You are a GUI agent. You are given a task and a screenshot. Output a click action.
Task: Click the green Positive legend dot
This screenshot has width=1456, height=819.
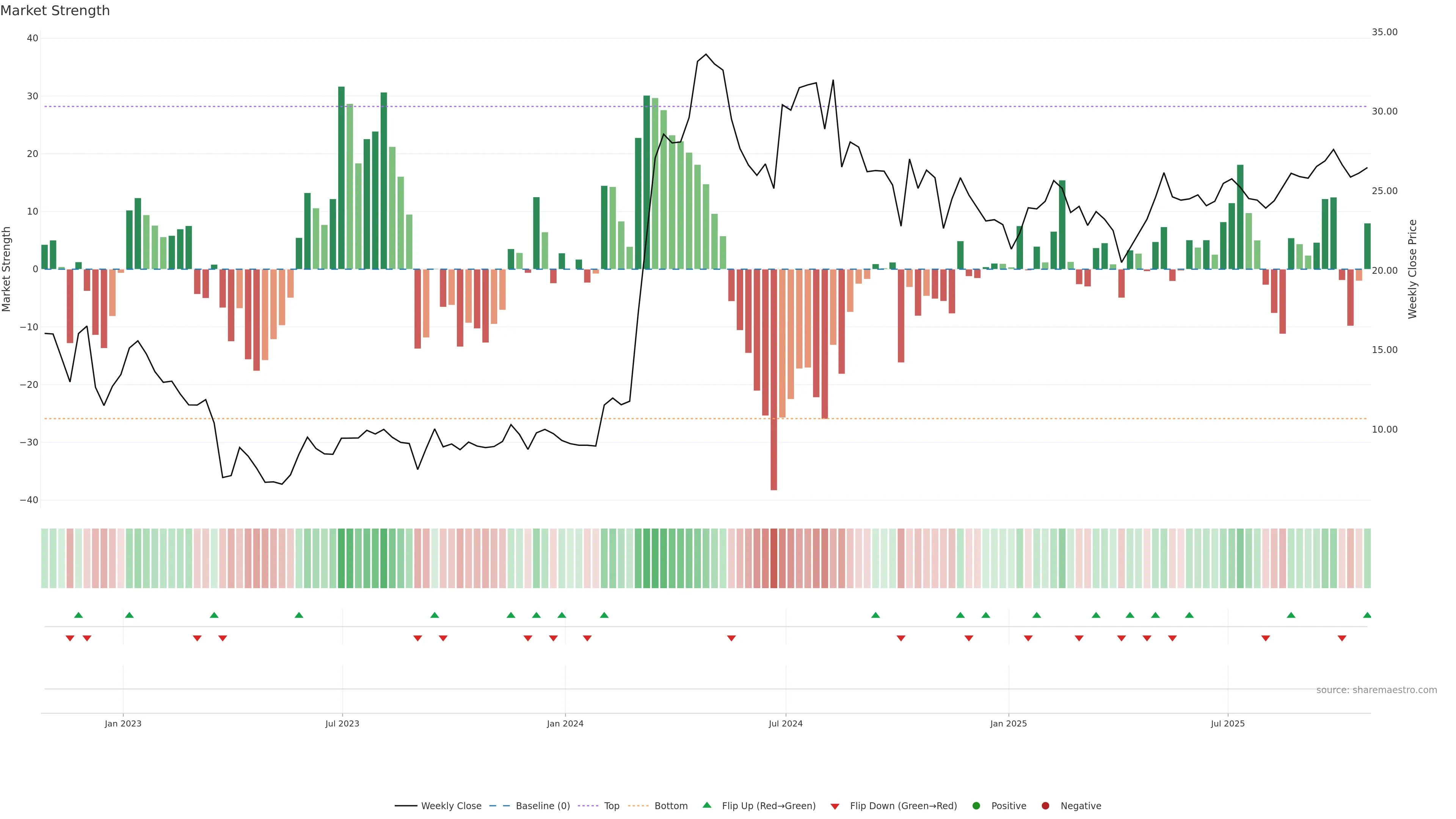976,806
